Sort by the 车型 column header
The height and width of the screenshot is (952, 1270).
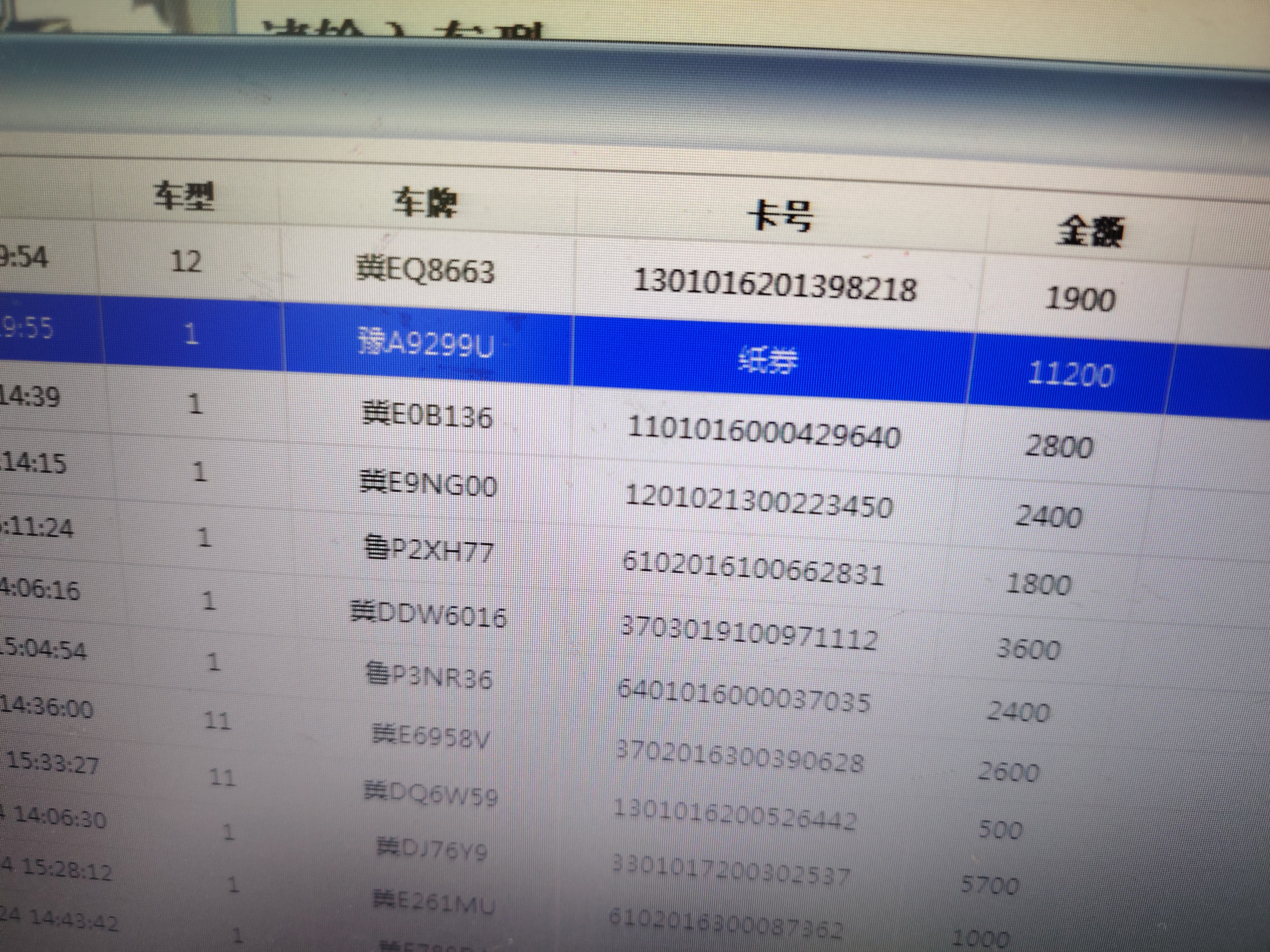click(x=184, y=197)
